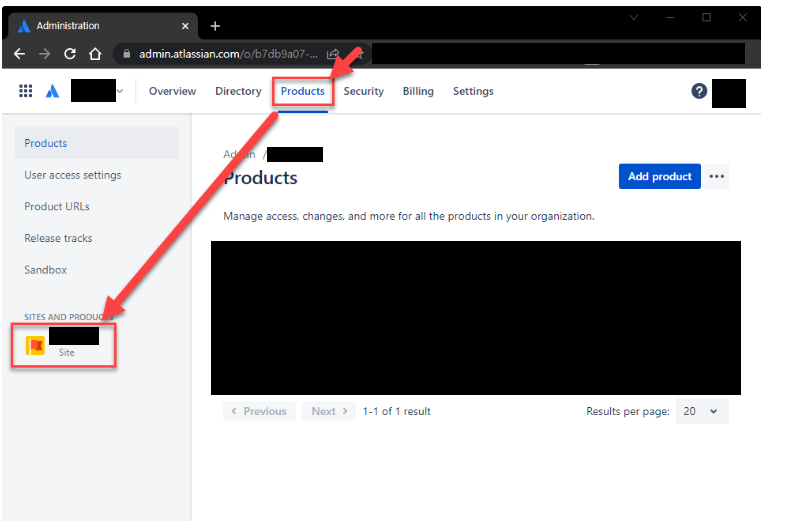This screenshot has width=790, height=521.
Task: Click the Add product button
Action: (660, 176)
